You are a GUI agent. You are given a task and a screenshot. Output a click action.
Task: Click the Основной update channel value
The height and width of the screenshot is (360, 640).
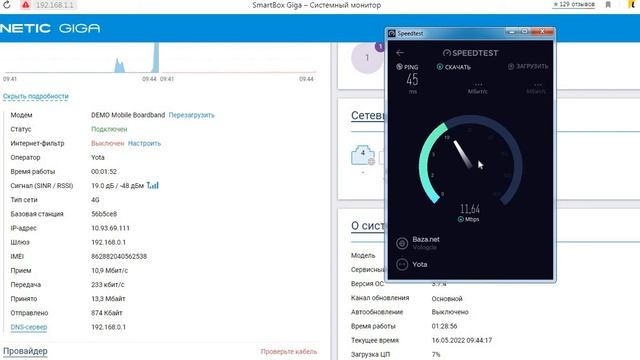(x=447, y=299)
